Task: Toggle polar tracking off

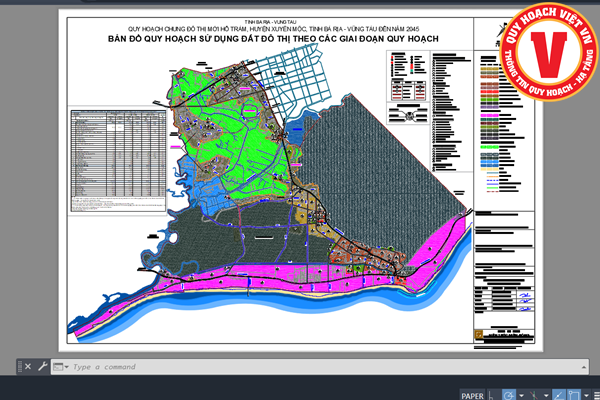Action: tap(510, 393)
